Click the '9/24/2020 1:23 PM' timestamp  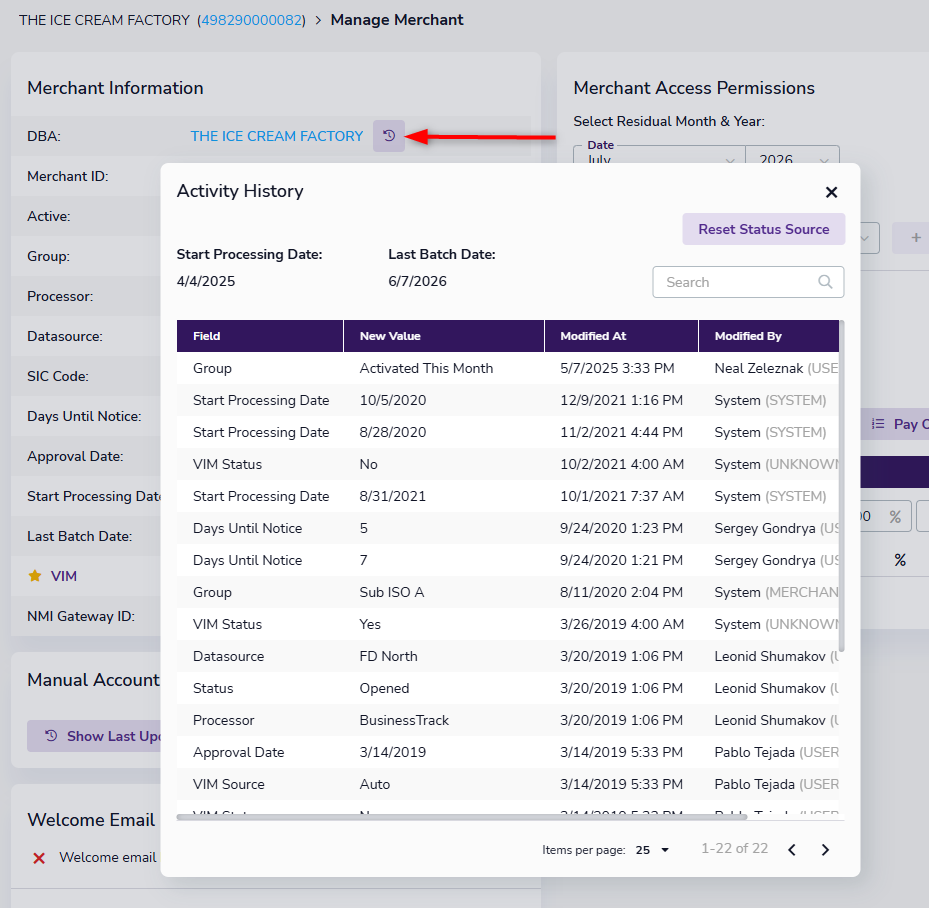coord(622,528)
